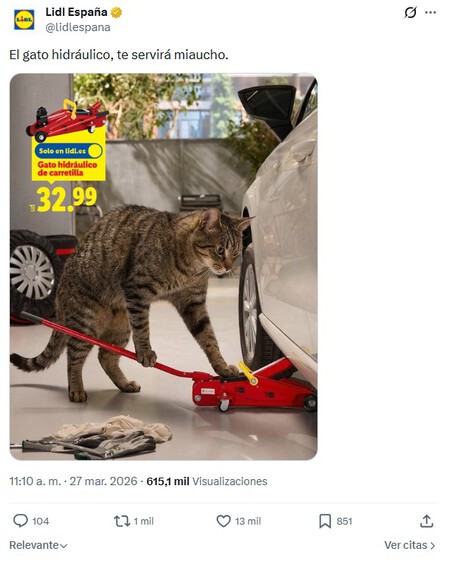The image size is (450, 561).
Task: Open the three-dot more options menu
Action: click(430, 13)
